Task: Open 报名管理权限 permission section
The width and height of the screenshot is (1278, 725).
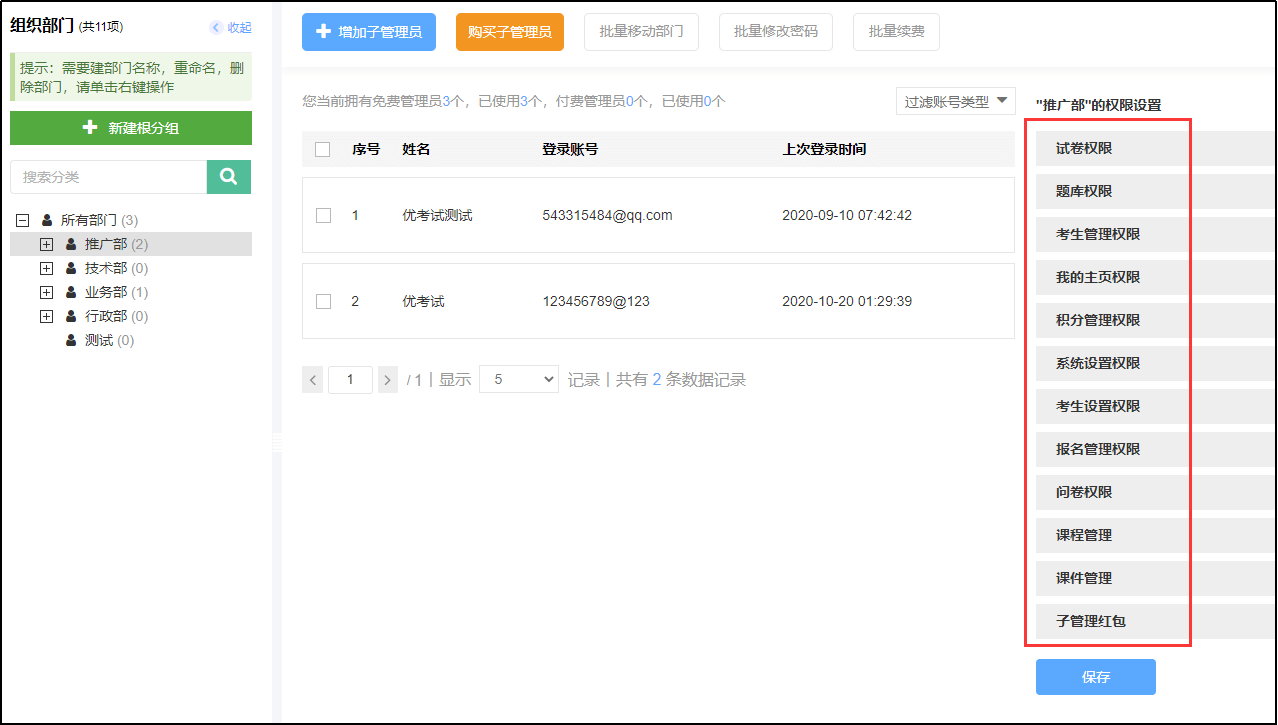Action: click(x=1156, y=449)
